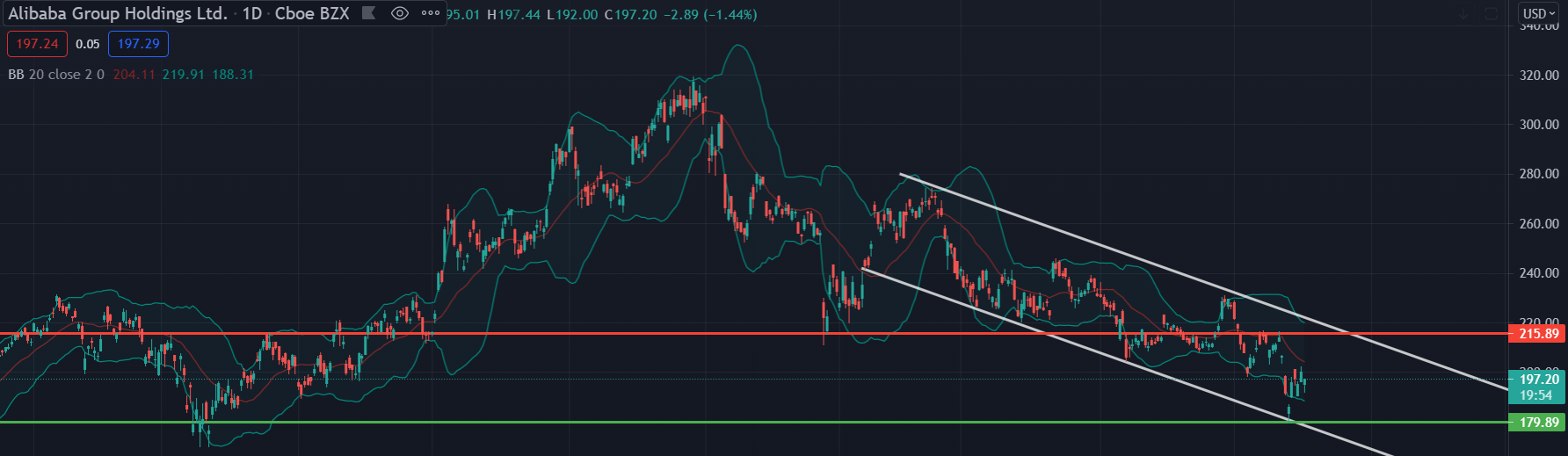
Task: Click the current price label 197.20 on the axis
Action: pos(1538,380)
